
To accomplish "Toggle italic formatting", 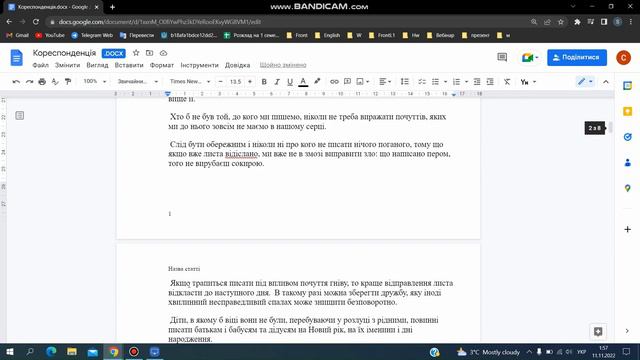I will click(x=277, y=82).
